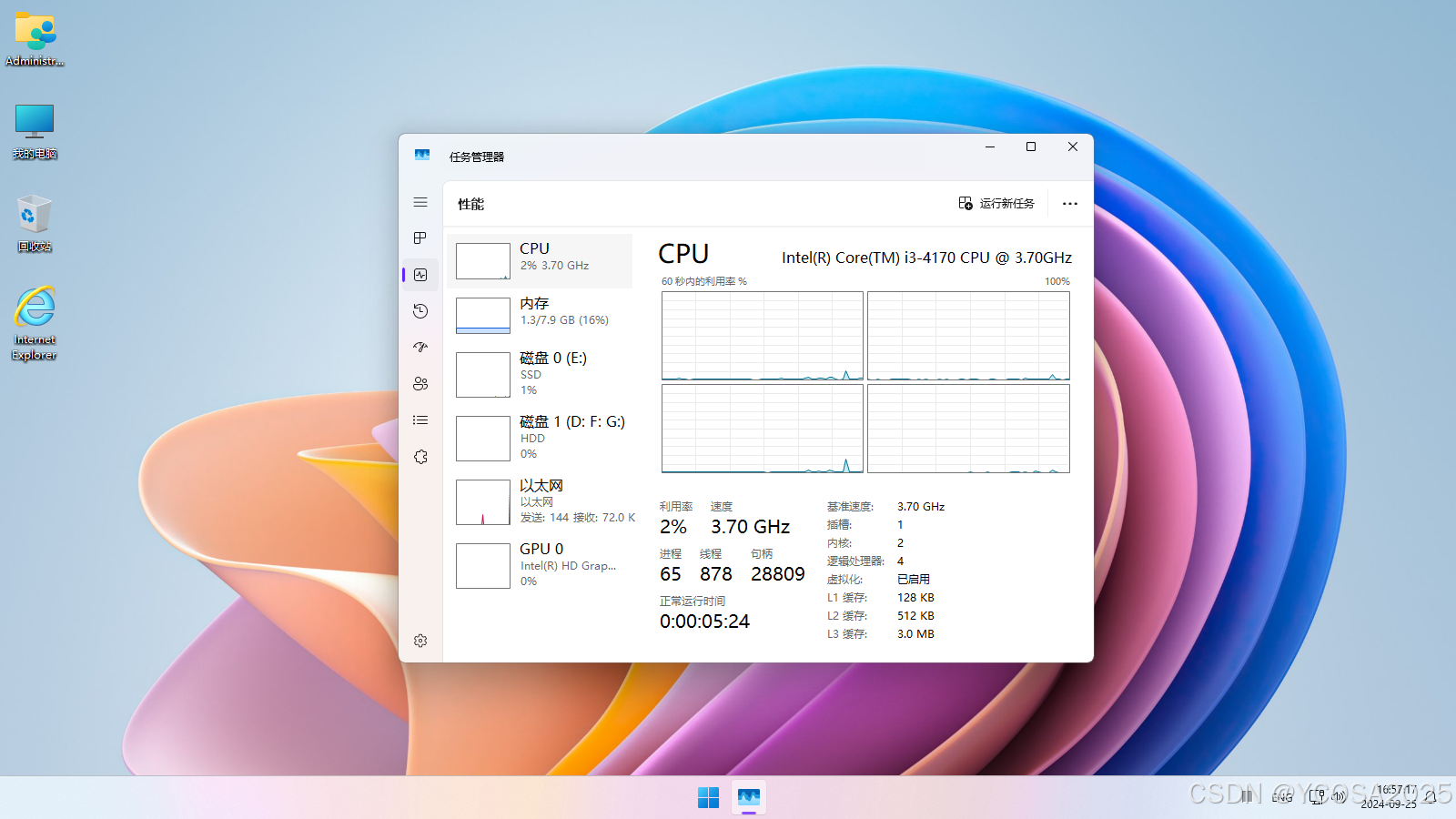1456x819 pixels.
Task: Minimize the Task Manager window
Action: click(990, 147)
